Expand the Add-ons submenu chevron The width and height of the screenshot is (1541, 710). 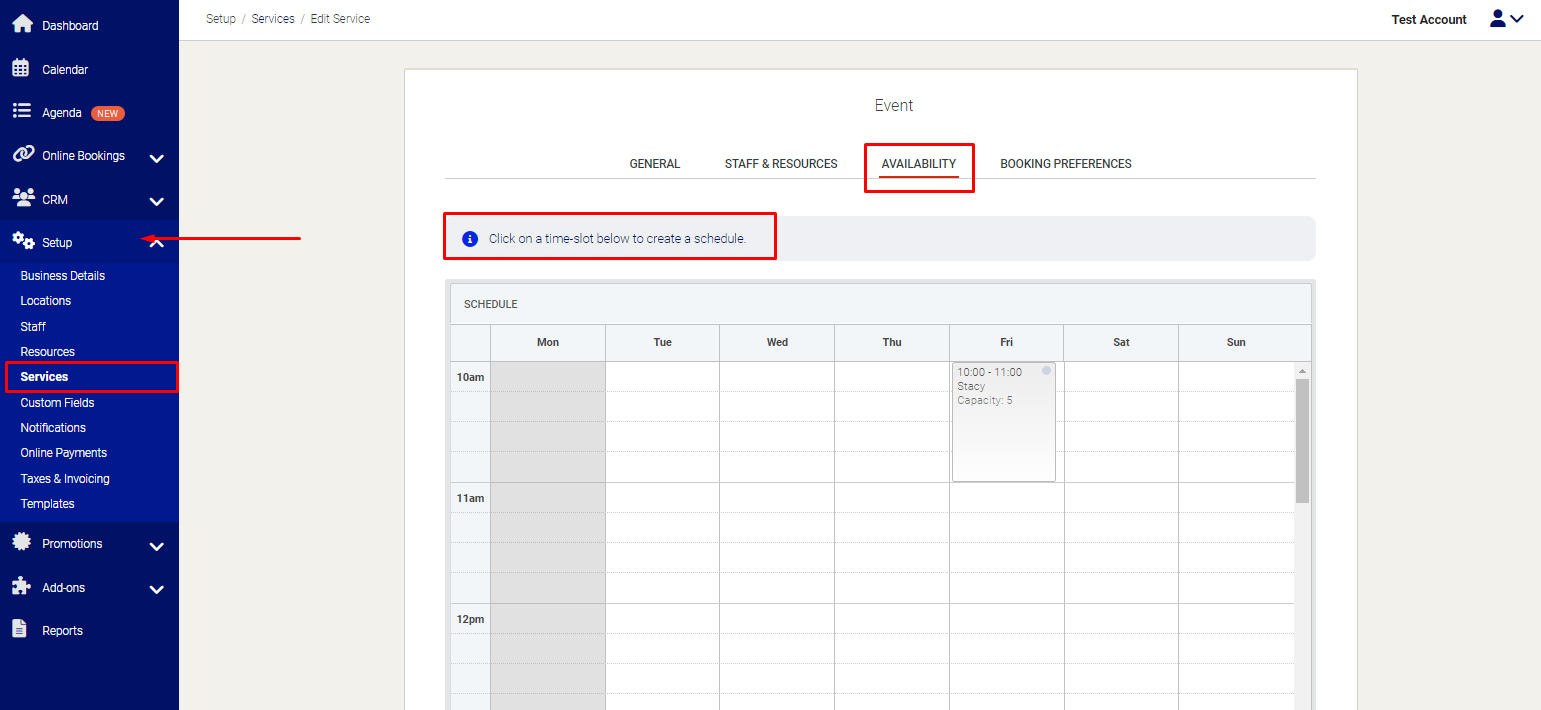point(156,589)
